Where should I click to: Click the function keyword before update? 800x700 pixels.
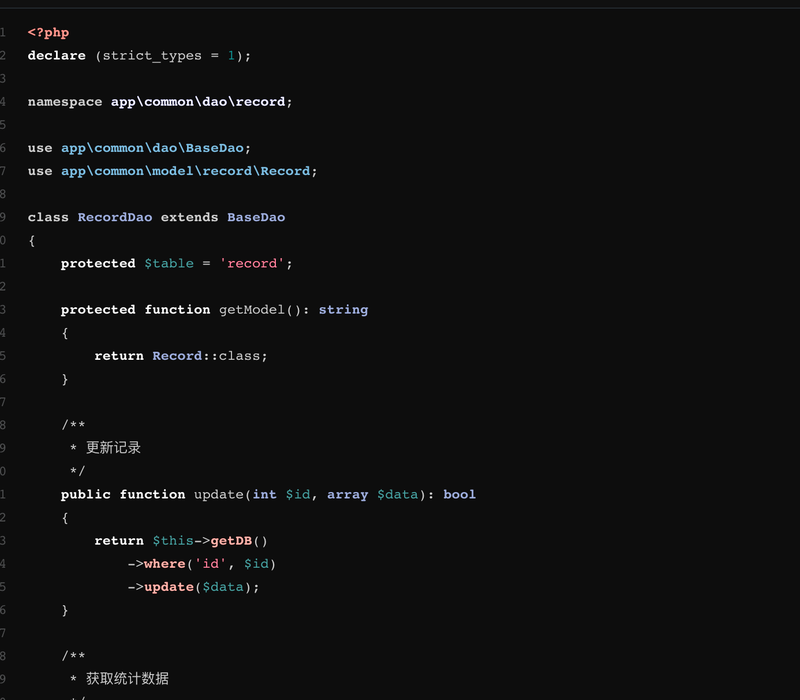[x=153, y=495]
